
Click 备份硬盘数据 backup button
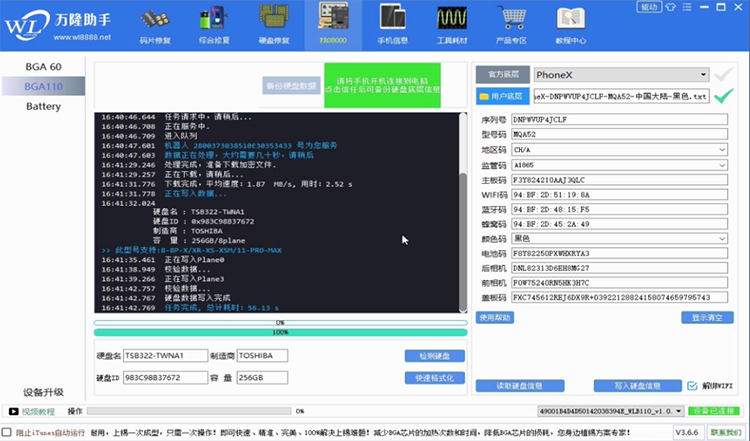click(x=291, y=86)
